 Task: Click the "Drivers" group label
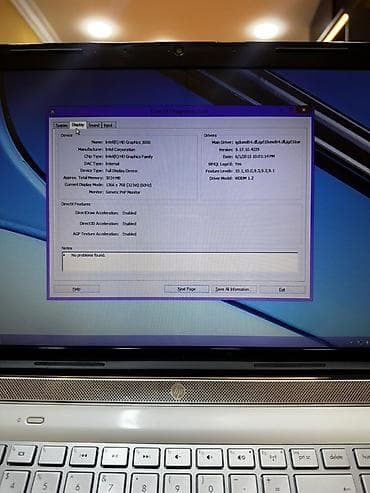[x=210, y=135]
